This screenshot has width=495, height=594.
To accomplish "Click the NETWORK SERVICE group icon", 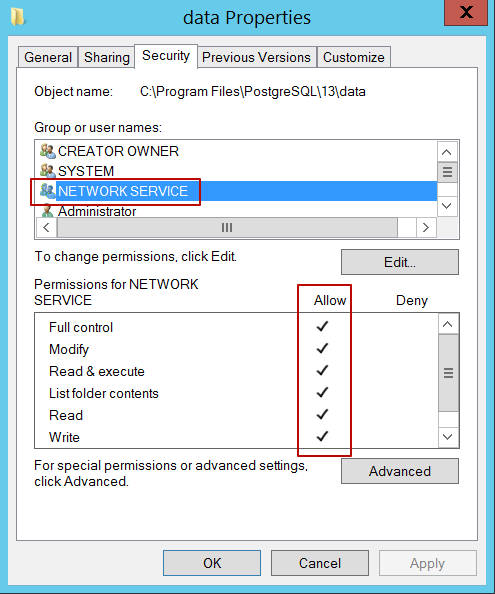I will (48, 191).
